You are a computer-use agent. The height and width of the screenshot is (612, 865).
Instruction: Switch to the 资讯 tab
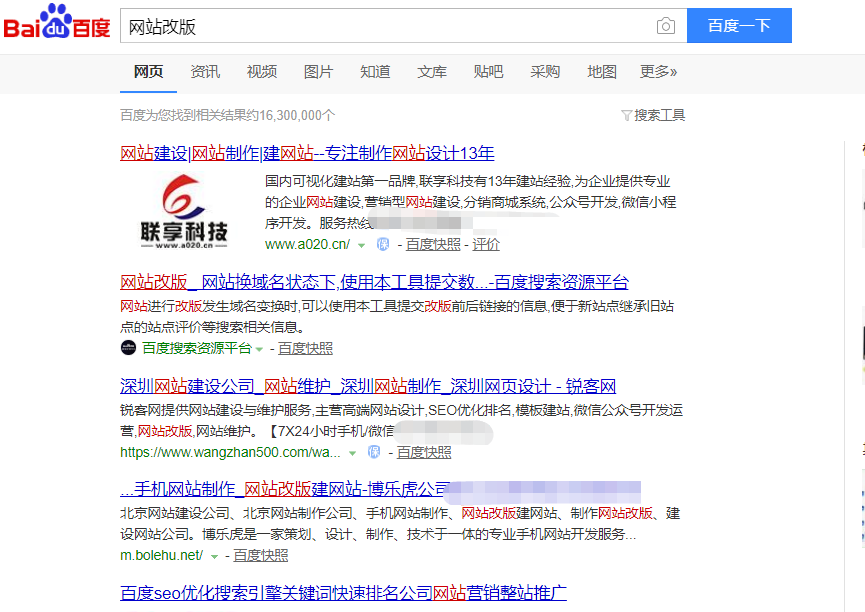pos(205,72)
